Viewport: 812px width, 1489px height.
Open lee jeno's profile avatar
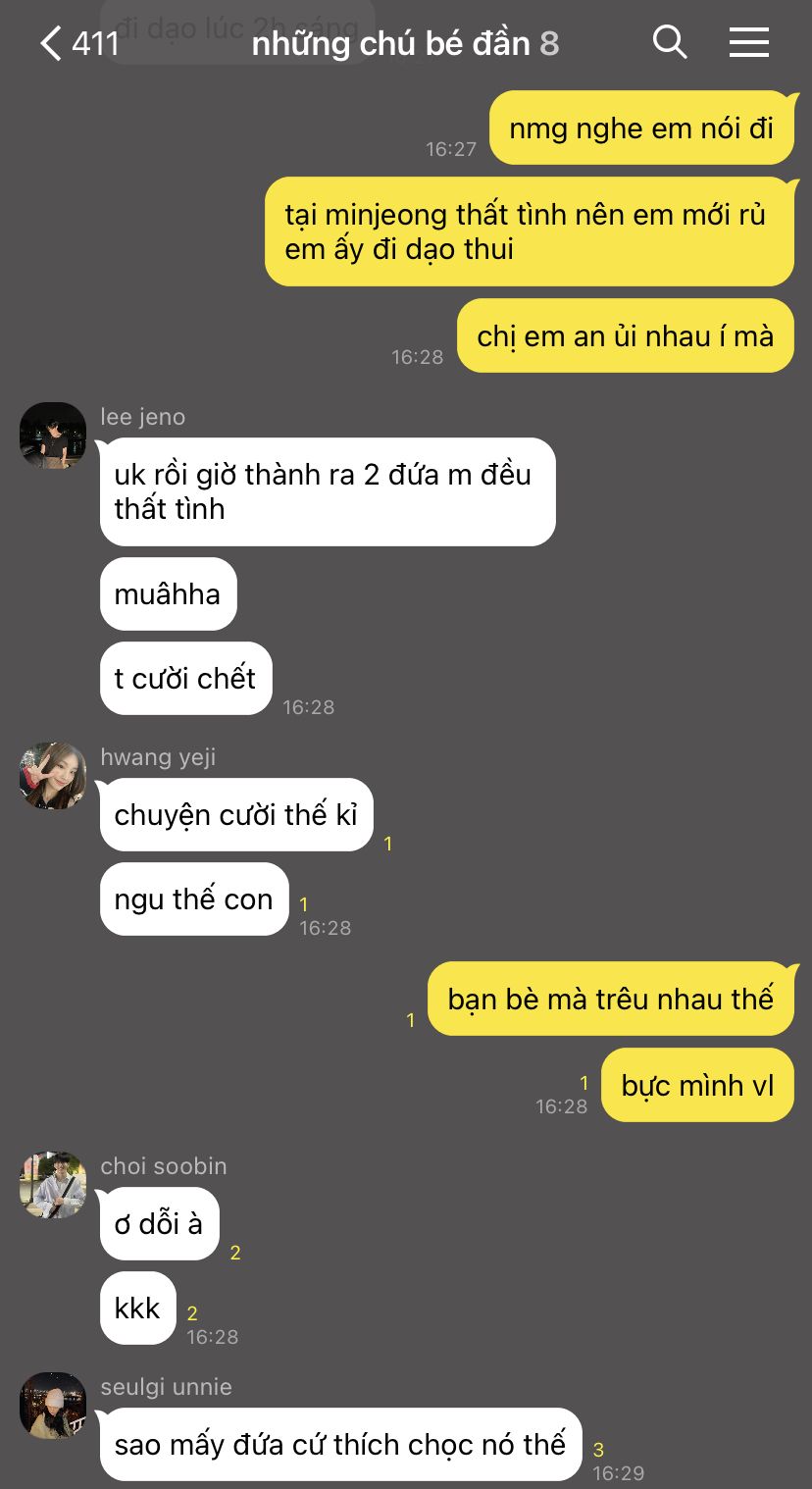[53, 436]
